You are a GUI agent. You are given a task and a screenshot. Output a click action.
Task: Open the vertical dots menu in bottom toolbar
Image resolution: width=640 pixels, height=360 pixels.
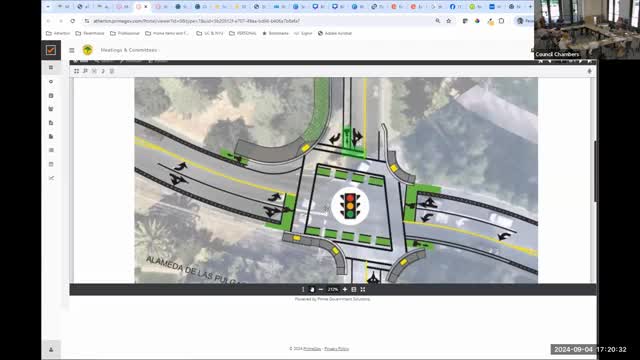click(x=303, y=289)
